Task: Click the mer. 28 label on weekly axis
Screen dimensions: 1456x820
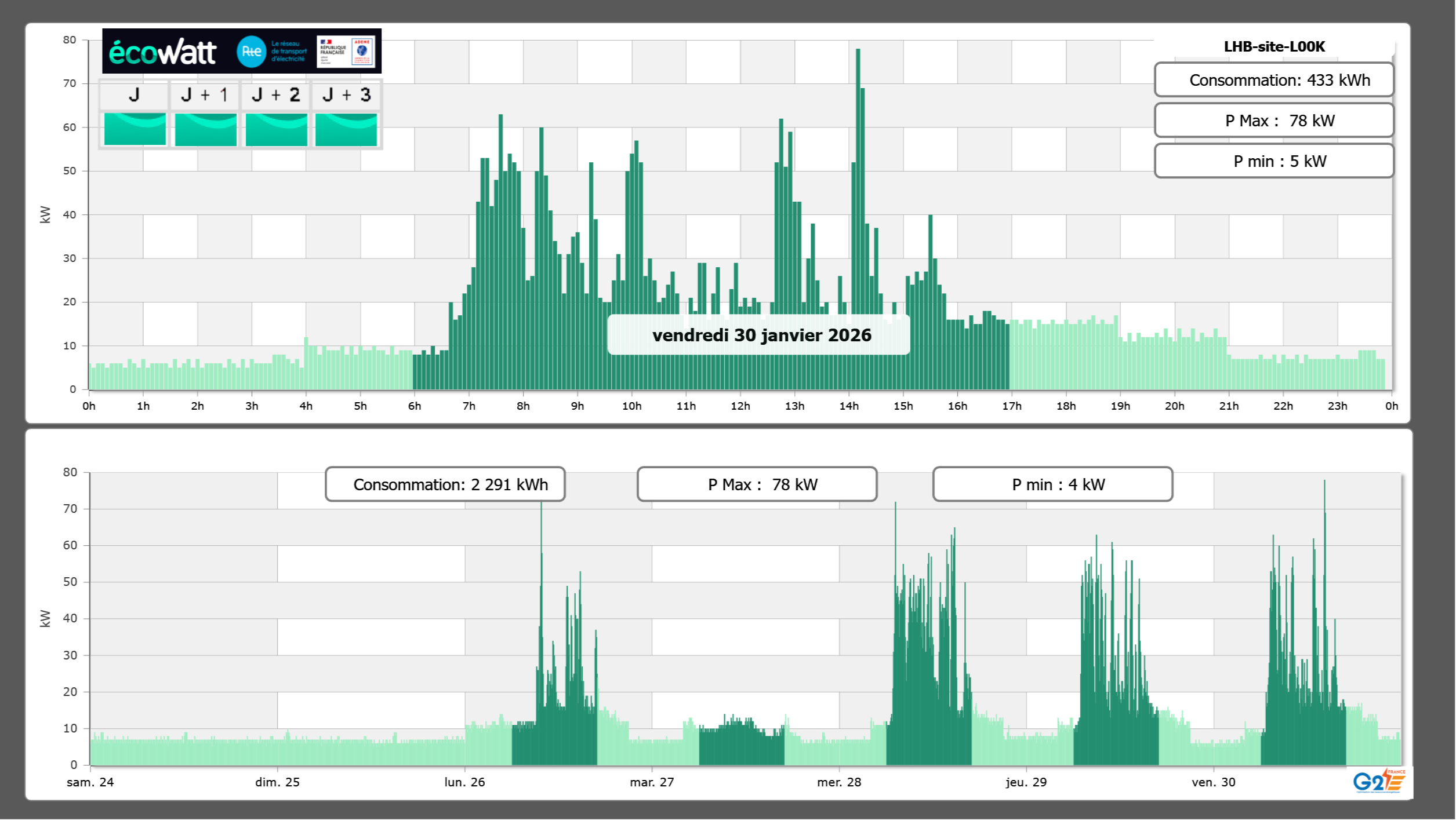Action: click(838, 782)
